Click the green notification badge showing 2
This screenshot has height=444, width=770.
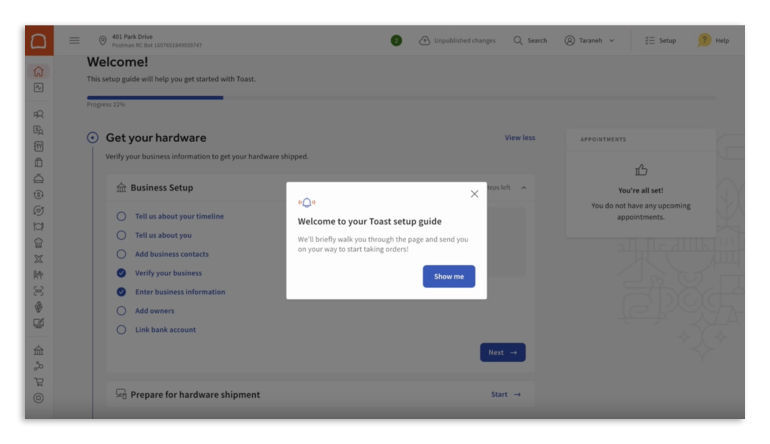[396, 41]
